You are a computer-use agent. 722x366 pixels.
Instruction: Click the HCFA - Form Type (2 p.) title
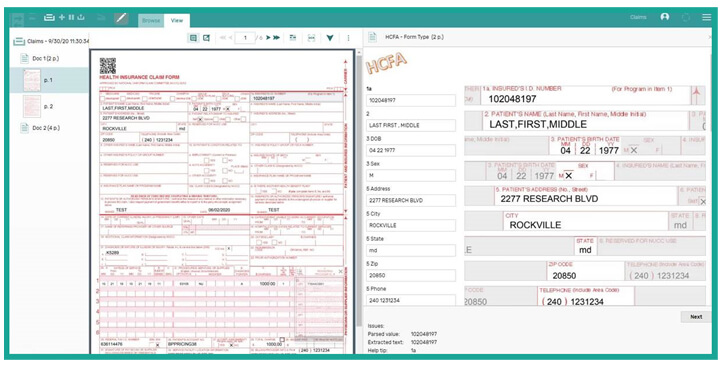414,37
